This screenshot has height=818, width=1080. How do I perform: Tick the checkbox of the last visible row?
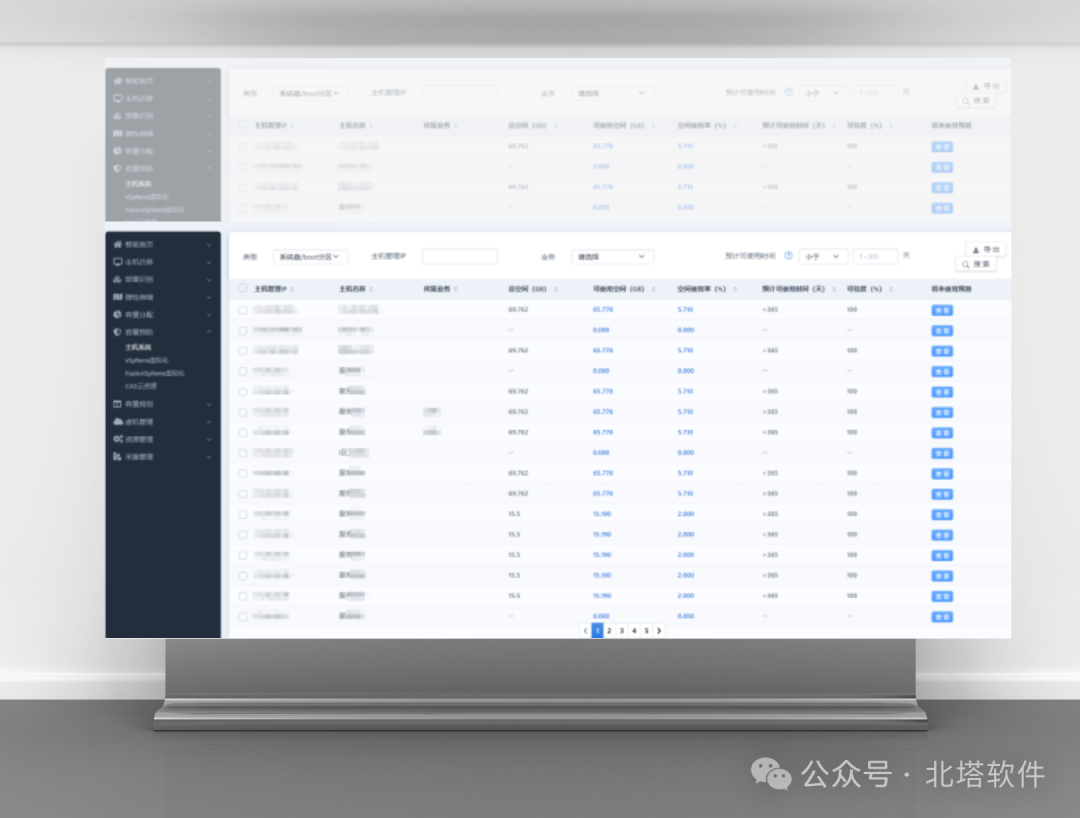click(x=242, y=617)
